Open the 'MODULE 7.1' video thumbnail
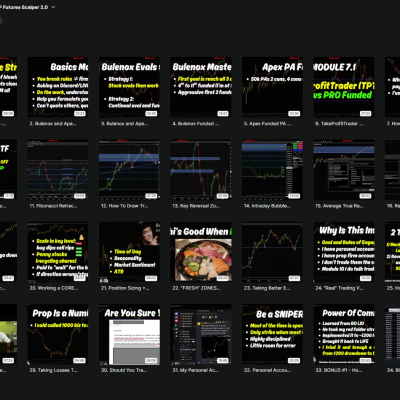Screen dimensions: 400x400 344,87
